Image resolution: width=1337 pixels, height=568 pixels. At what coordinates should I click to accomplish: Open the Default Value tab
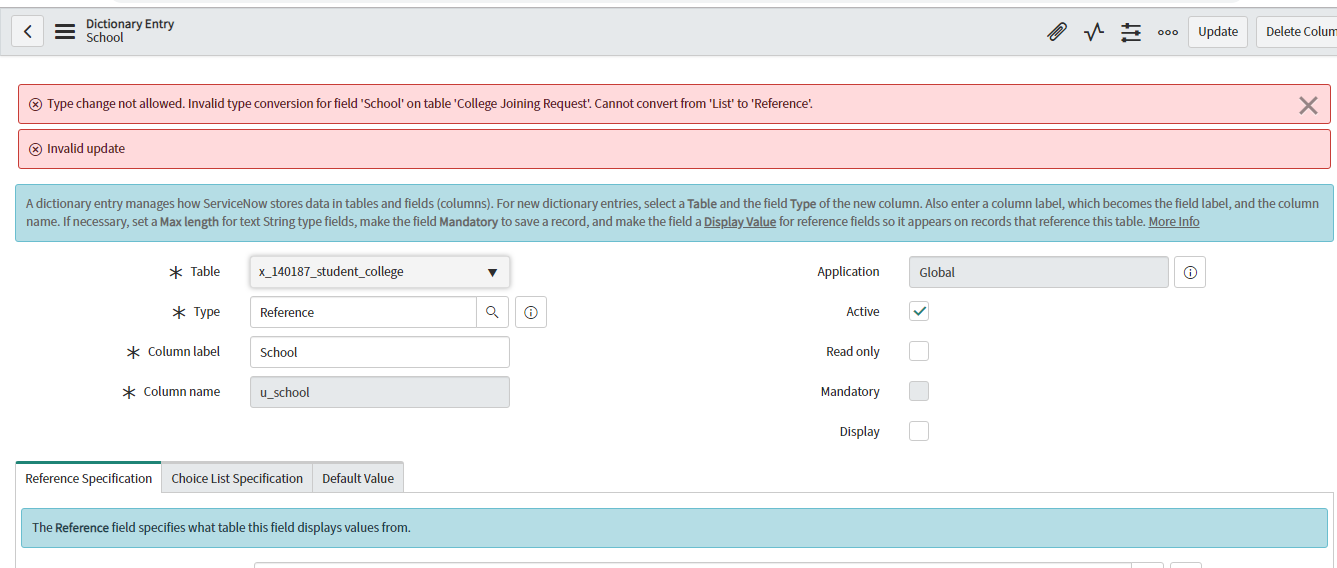click(358, 478)
